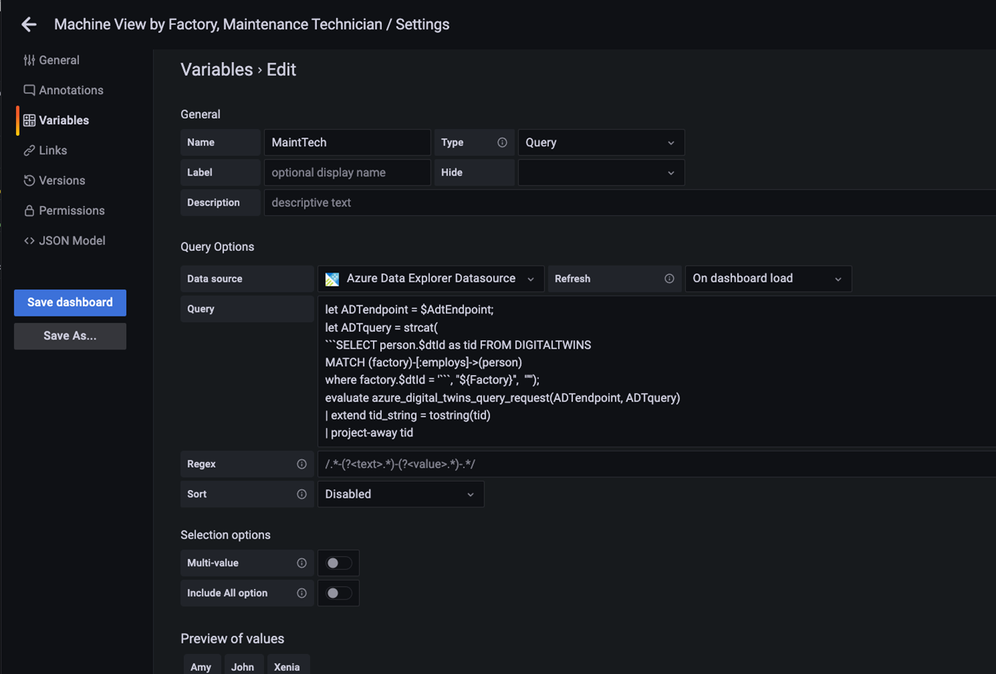The image size is (996, 674).
Task: Click the Name field containing MaintTech
Action: (347, 142)
